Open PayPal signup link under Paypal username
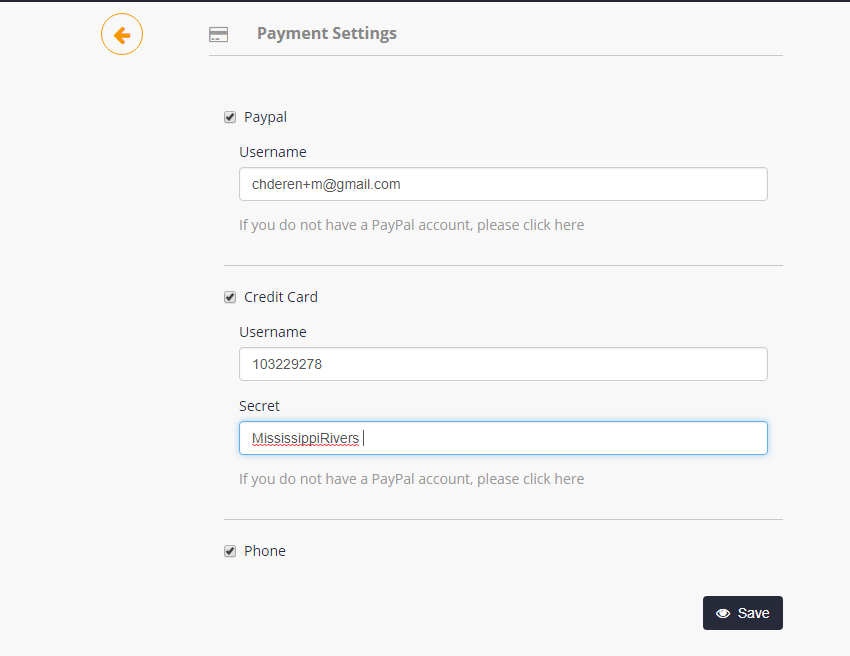The image size is (850, 656). [x=411, y=225]
